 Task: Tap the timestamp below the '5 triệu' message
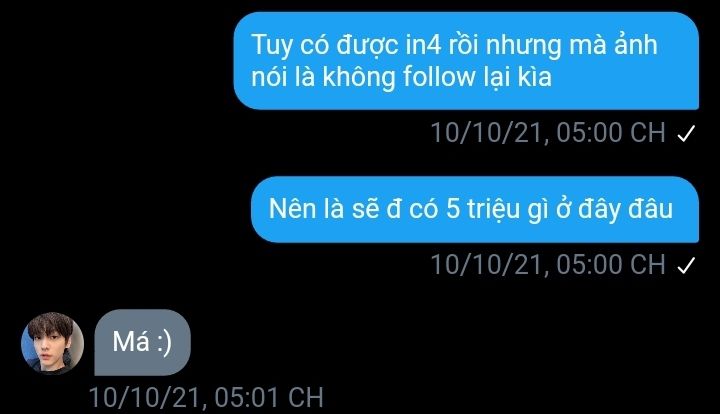(x=548, y=265)
